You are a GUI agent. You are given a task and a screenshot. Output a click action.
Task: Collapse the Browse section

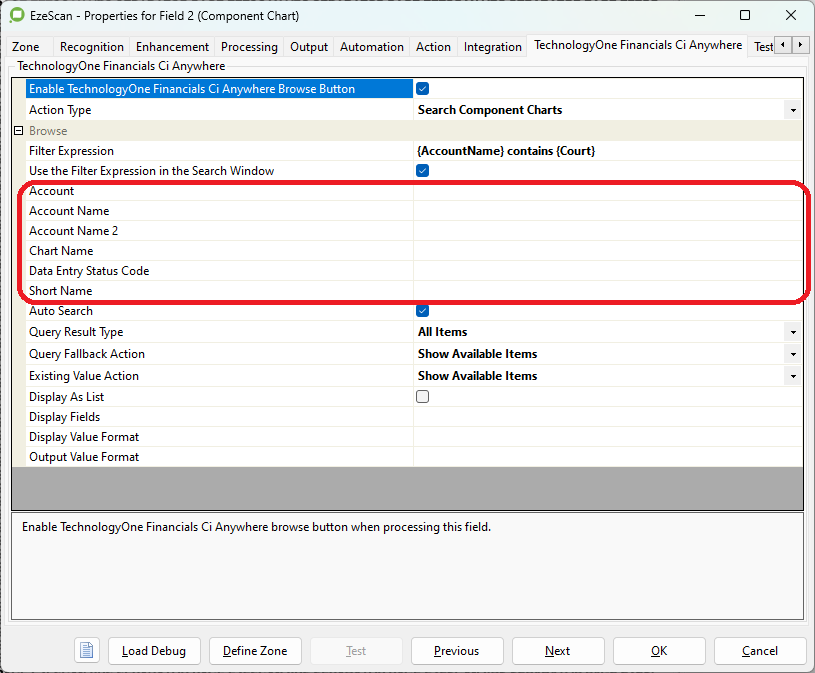click(18, 131)
